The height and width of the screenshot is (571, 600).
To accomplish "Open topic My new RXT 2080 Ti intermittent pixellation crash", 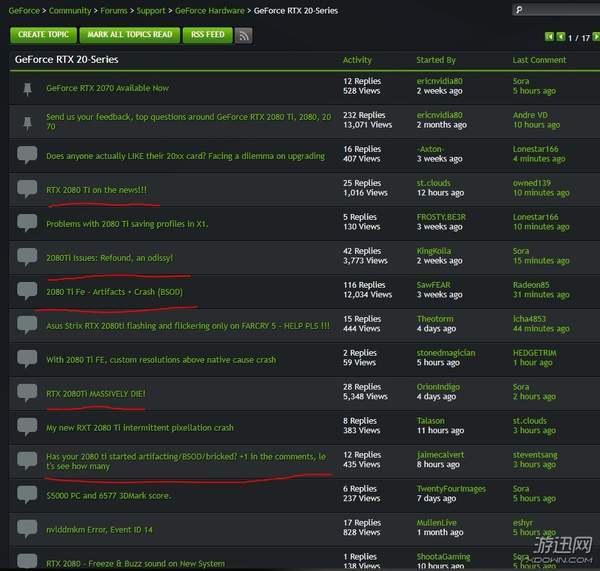I will 140,428.
